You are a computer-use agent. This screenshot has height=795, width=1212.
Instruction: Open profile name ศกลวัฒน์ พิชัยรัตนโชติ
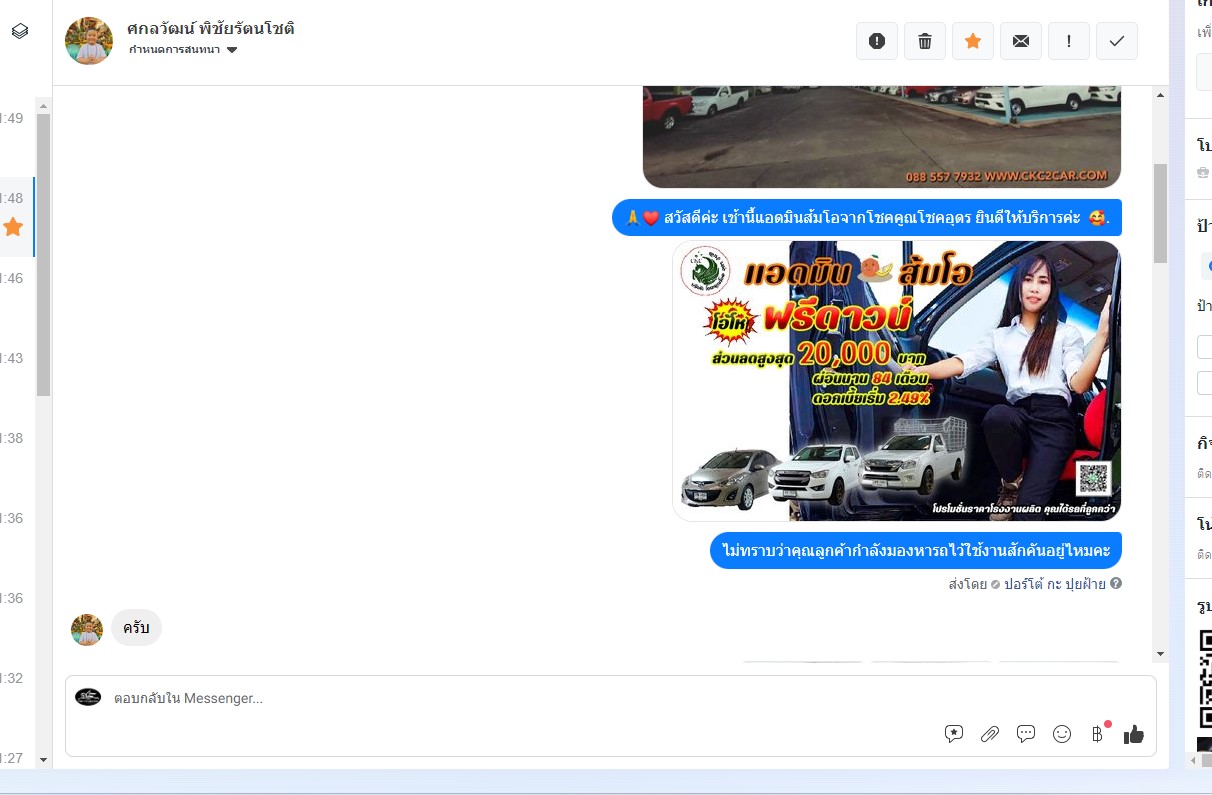[211, 28]
